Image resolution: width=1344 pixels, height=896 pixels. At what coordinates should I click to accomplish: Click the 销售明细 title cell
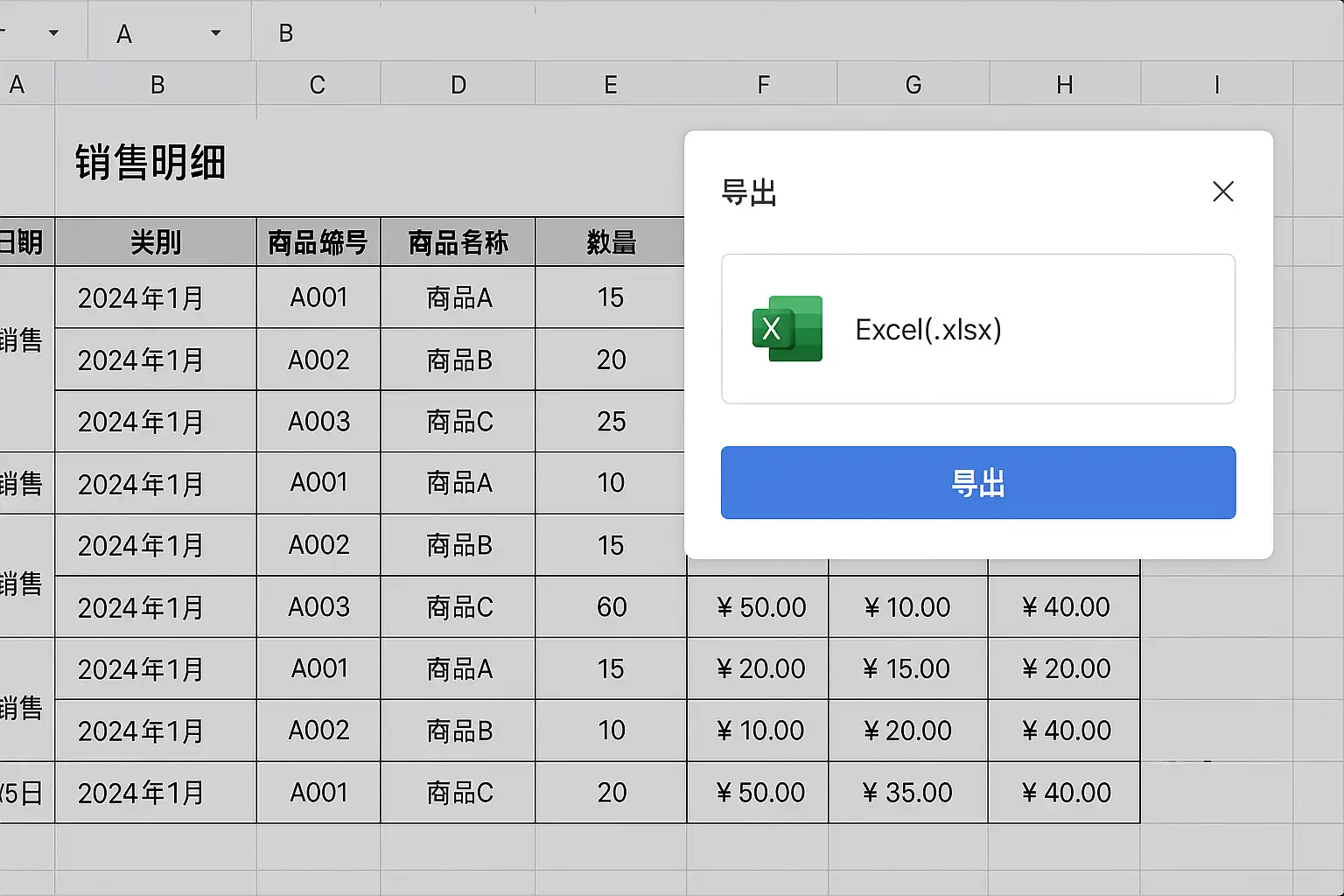click(150, 163)
